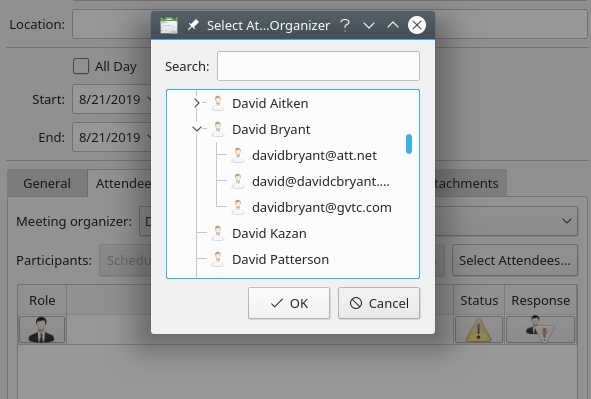Click the Response column header
This screenshot has height=399, width=591.
point(540,300)
